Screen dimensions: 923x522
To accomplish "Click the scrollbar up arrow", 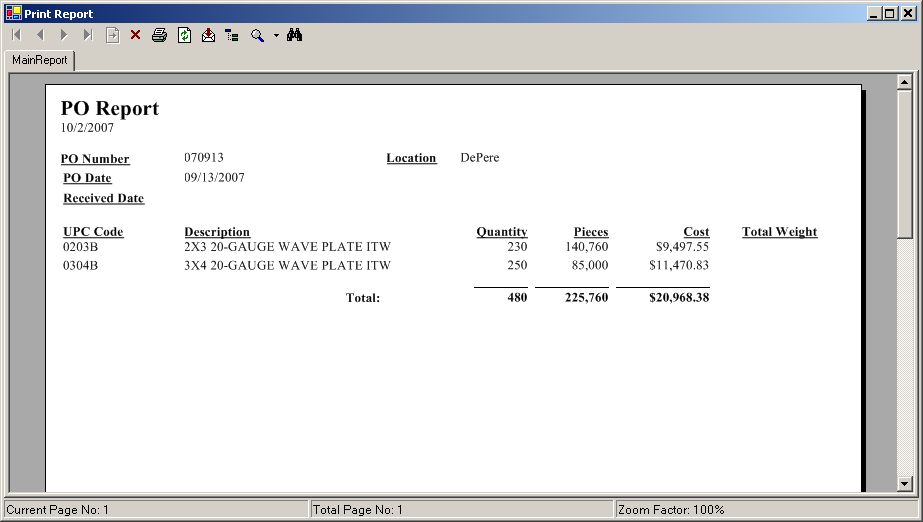I will click(x=905, y=83).
